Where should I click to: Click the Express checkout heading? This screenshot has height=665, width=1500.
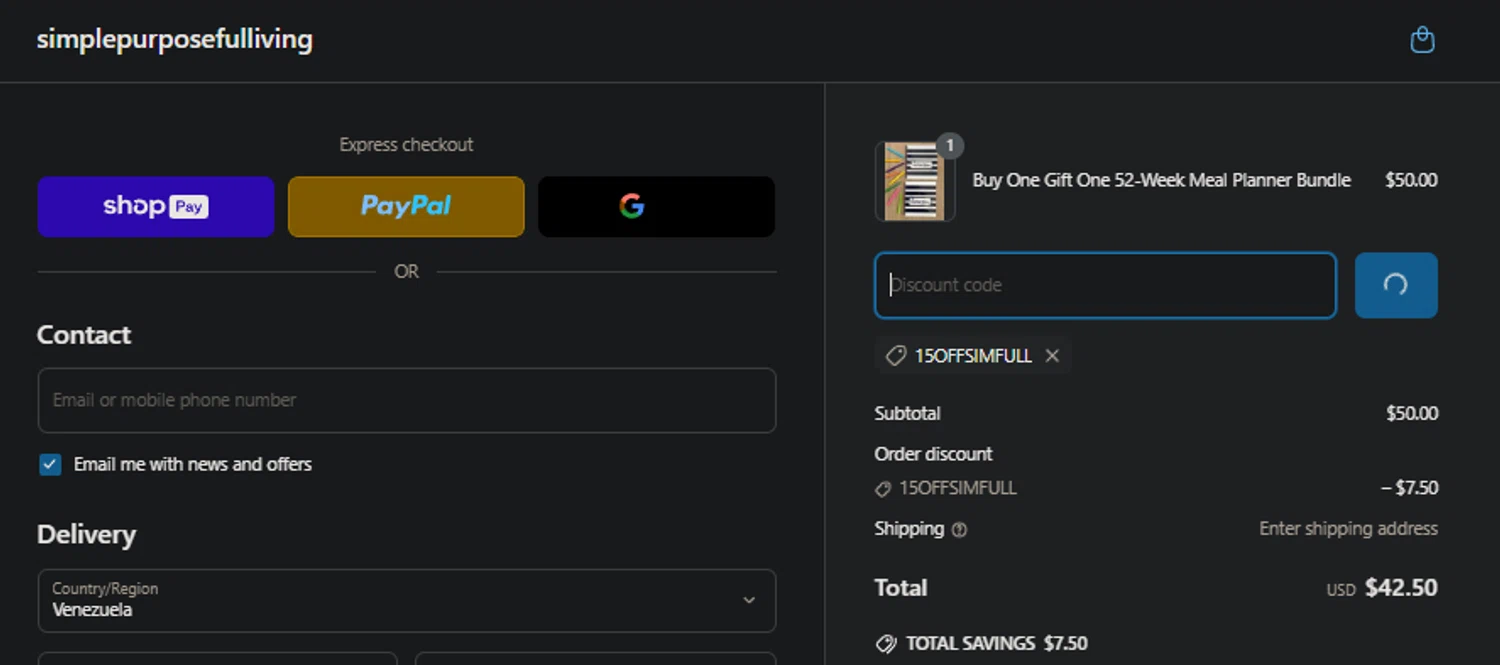[406, 144]
